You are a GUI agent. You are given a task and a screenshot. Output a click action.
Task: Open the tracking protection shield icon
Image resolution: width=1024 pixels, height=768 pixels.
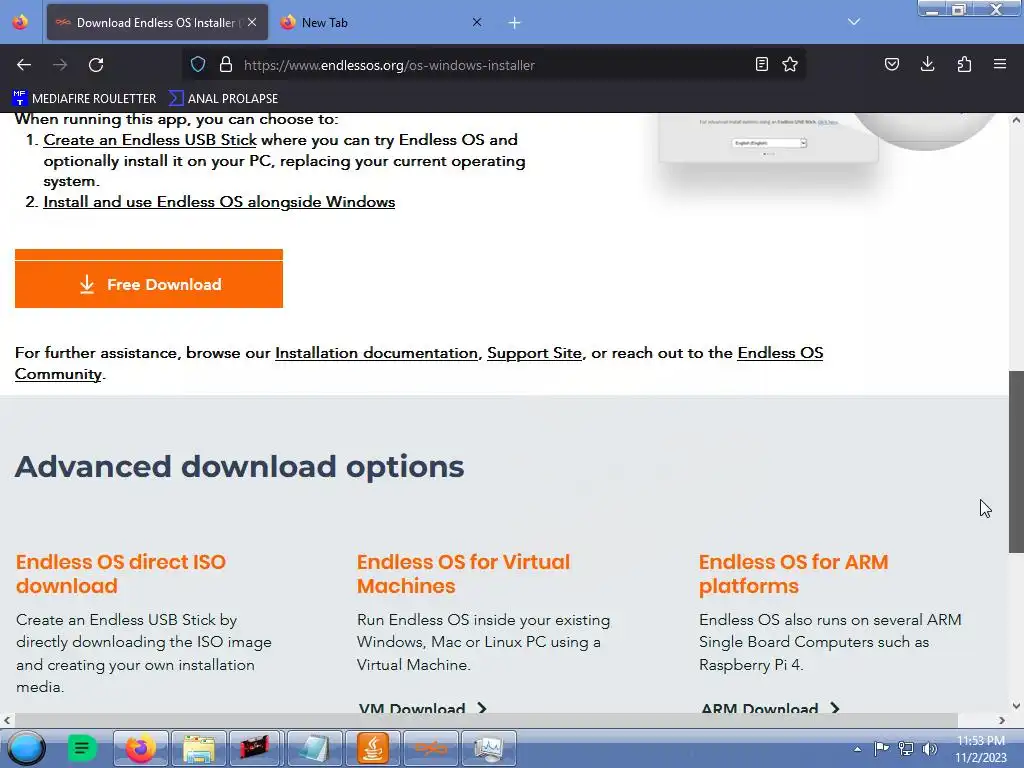coord(198,65)
